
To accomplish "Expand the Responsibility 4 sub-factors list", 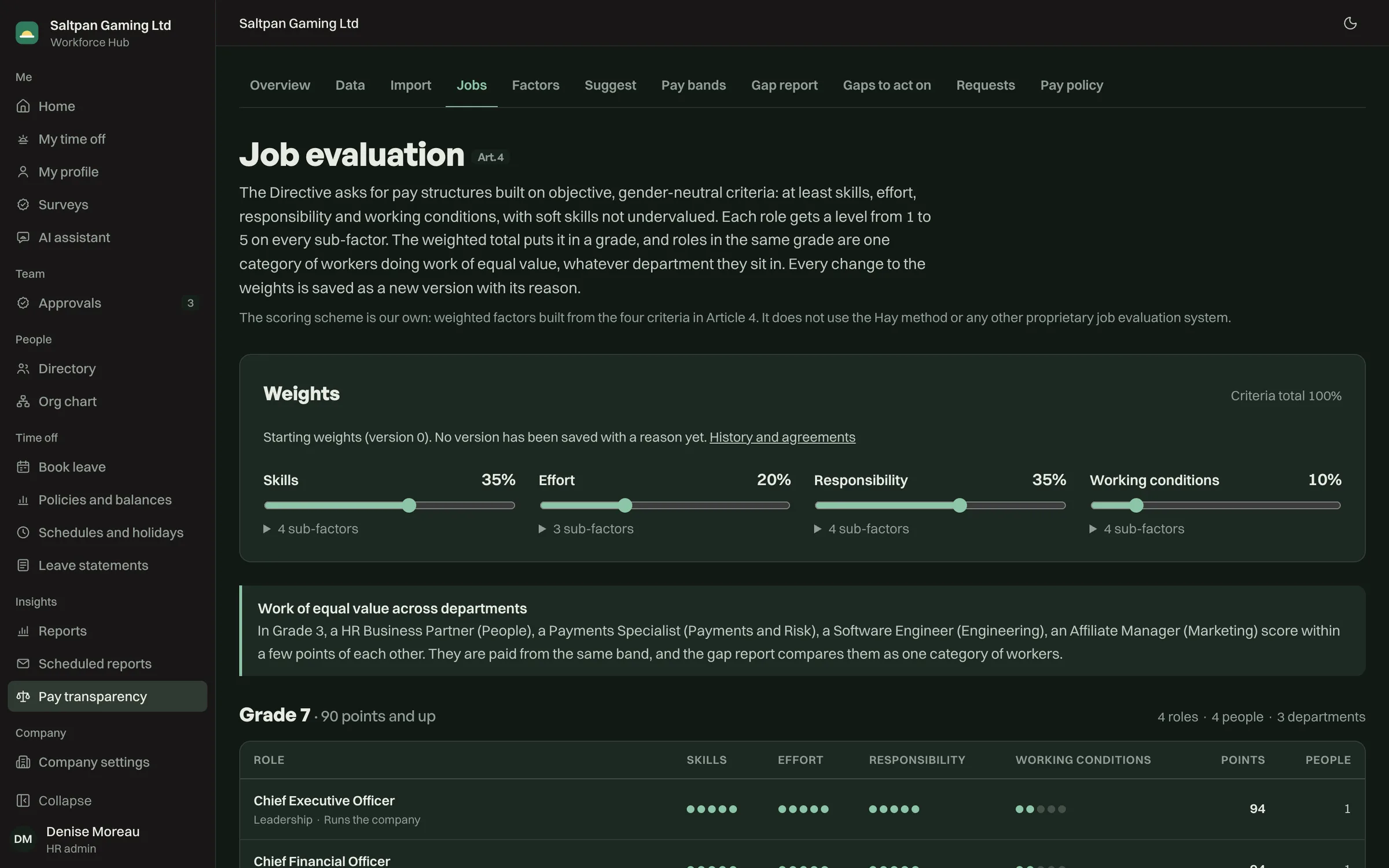I will (x=862, y=529).
